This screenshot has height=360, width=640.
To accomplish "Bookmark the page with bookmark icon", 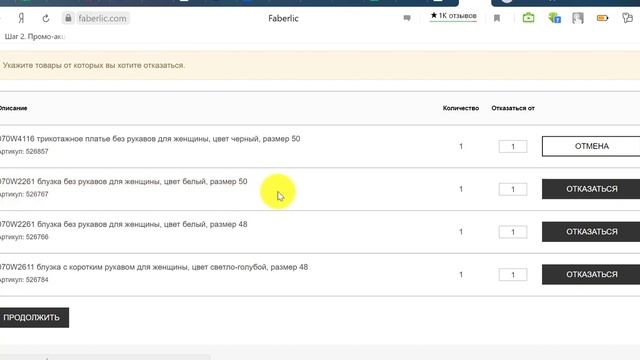I will click(x=497, y=18).
